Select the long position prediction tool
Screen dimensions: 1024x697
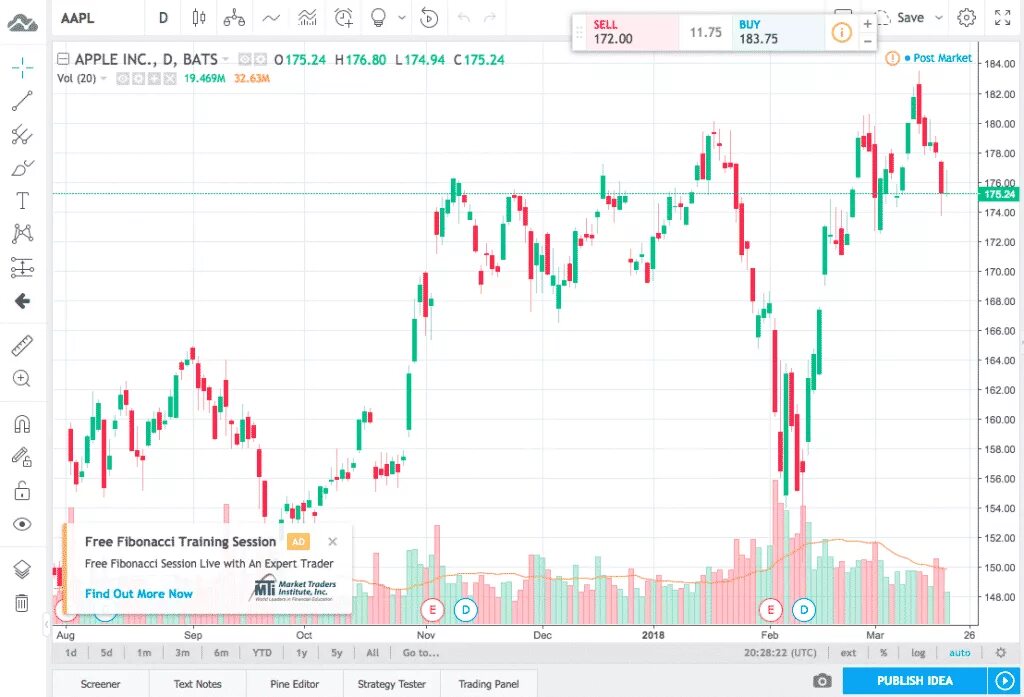pos(22,267)
